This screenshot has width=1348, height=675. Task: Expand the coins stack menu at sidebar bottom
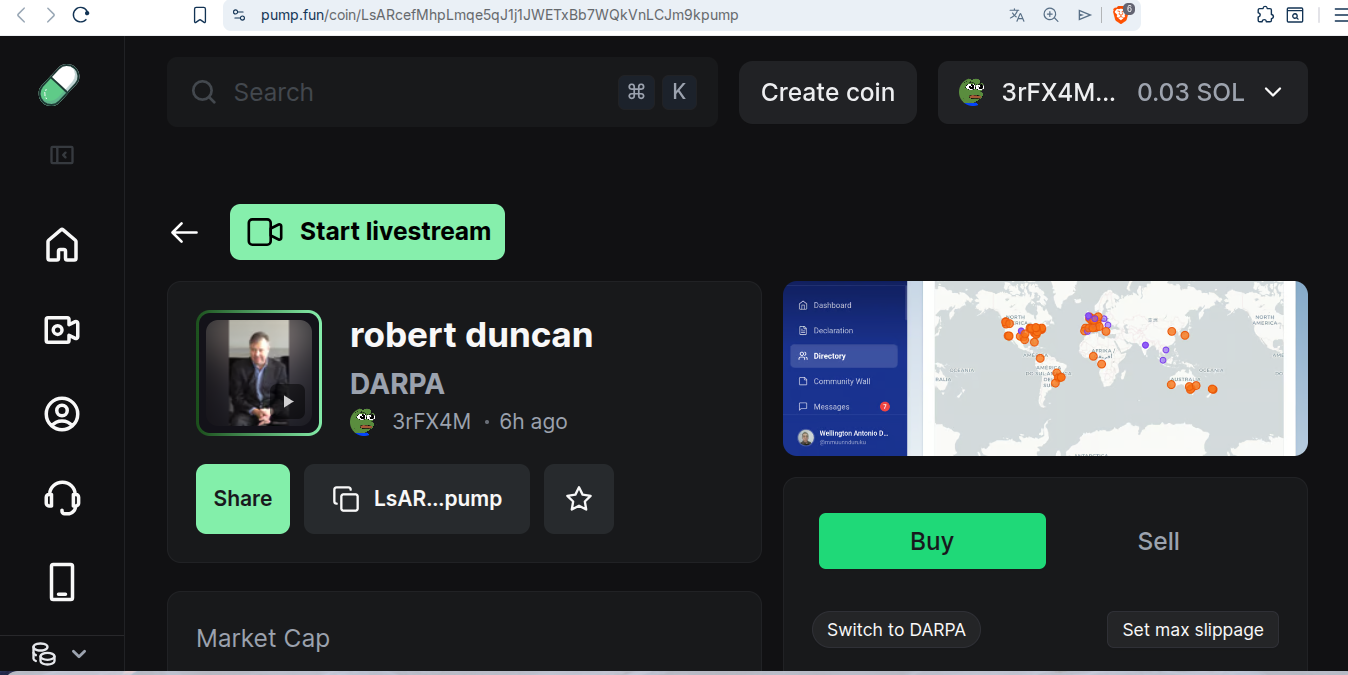tap(59, 654)
